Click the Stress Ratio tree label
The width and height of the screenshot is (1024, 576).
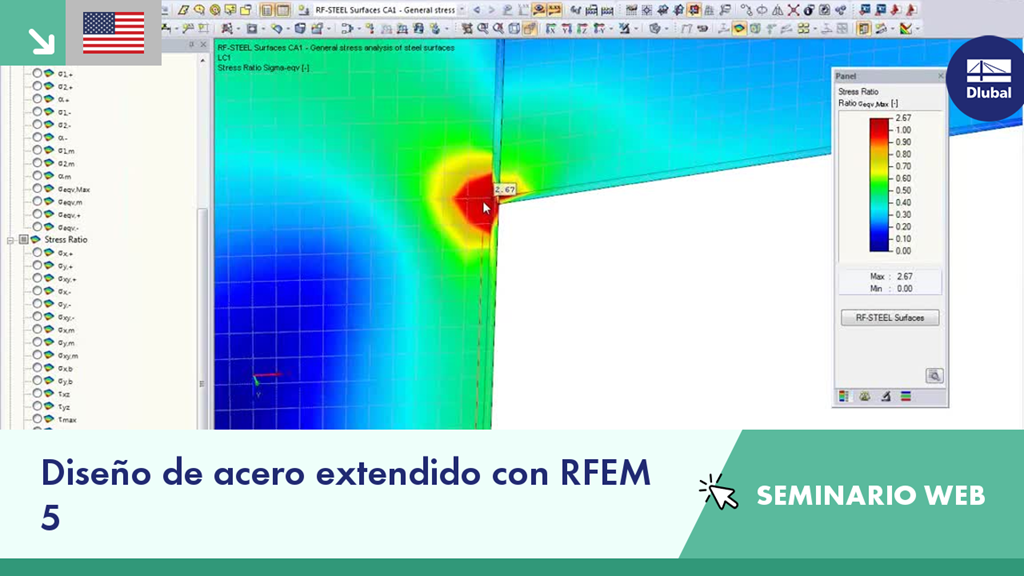click(65, 240)
